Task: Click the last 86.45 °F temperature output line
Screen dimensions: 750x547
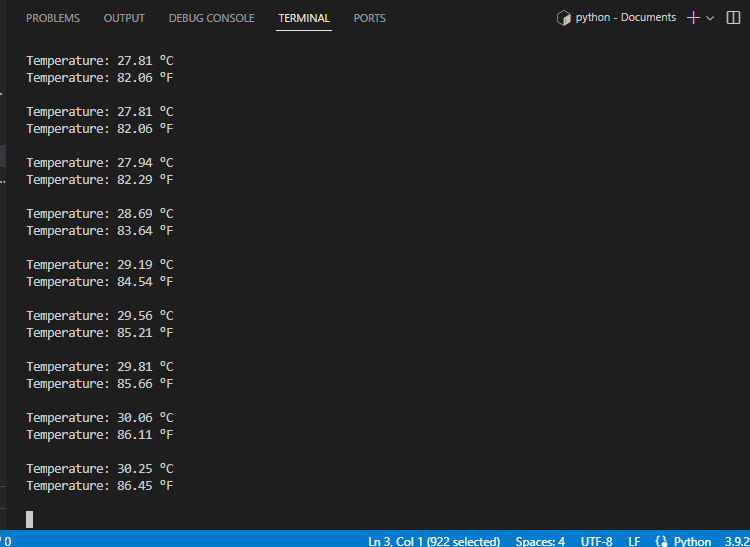Action: point(100,486)
